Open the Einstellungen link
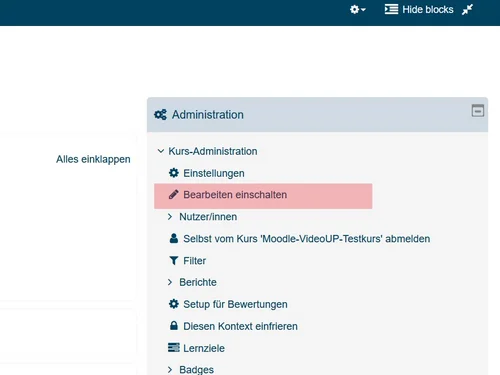Screen dimensions: 500x375 (214, 173)
